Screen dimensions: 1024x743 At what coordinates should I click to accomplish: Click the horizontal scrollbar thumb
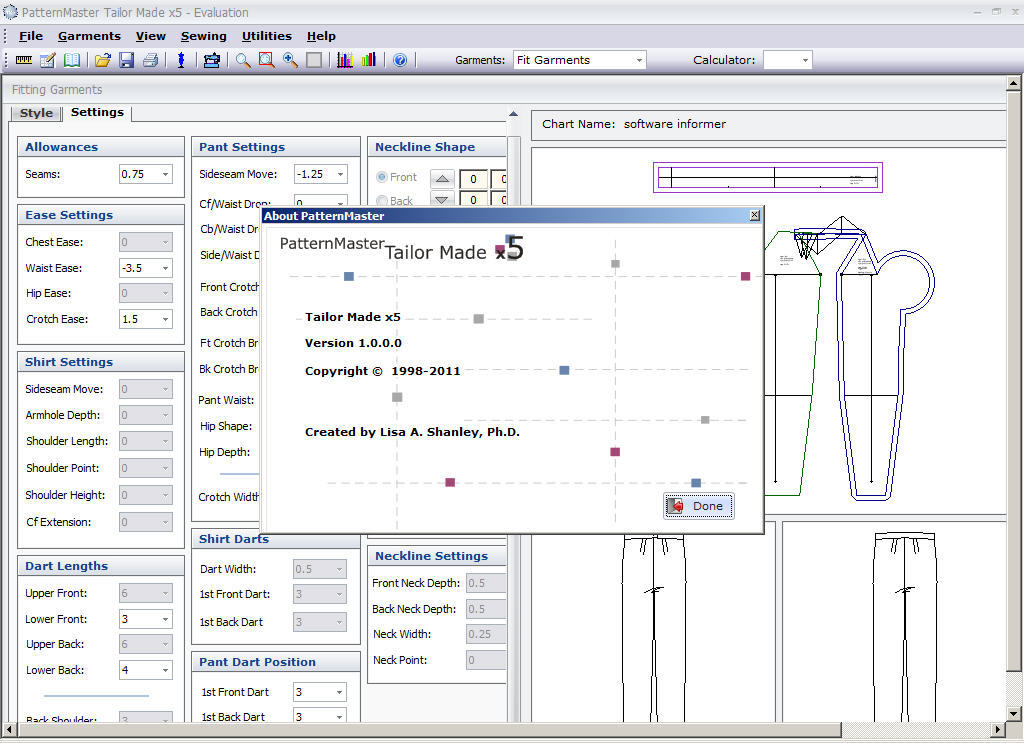pos(428,729)
